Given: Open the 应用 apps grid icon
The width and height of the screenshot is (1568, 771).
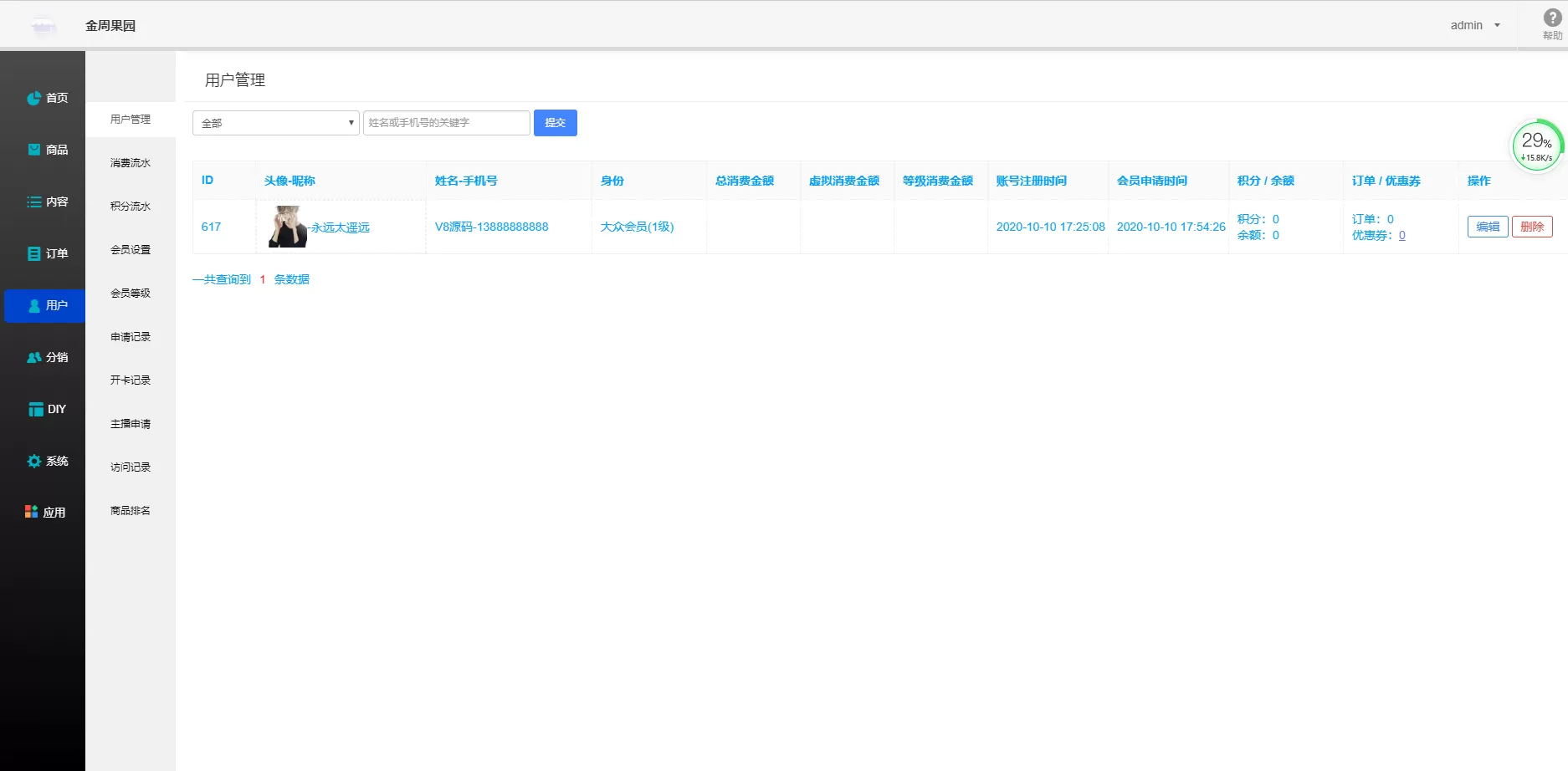Looking at the screenshot, I should [32, 512].
